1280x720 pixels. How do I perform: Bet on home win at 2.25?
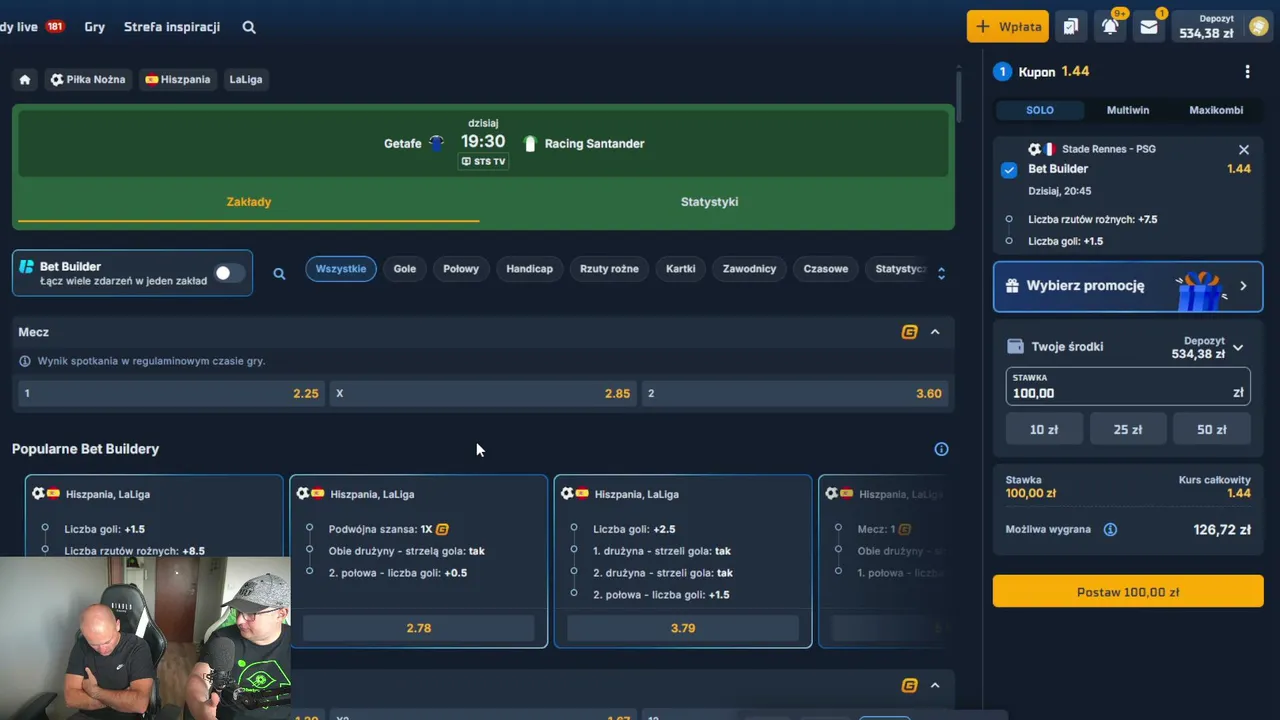click(x=171, y=394)
